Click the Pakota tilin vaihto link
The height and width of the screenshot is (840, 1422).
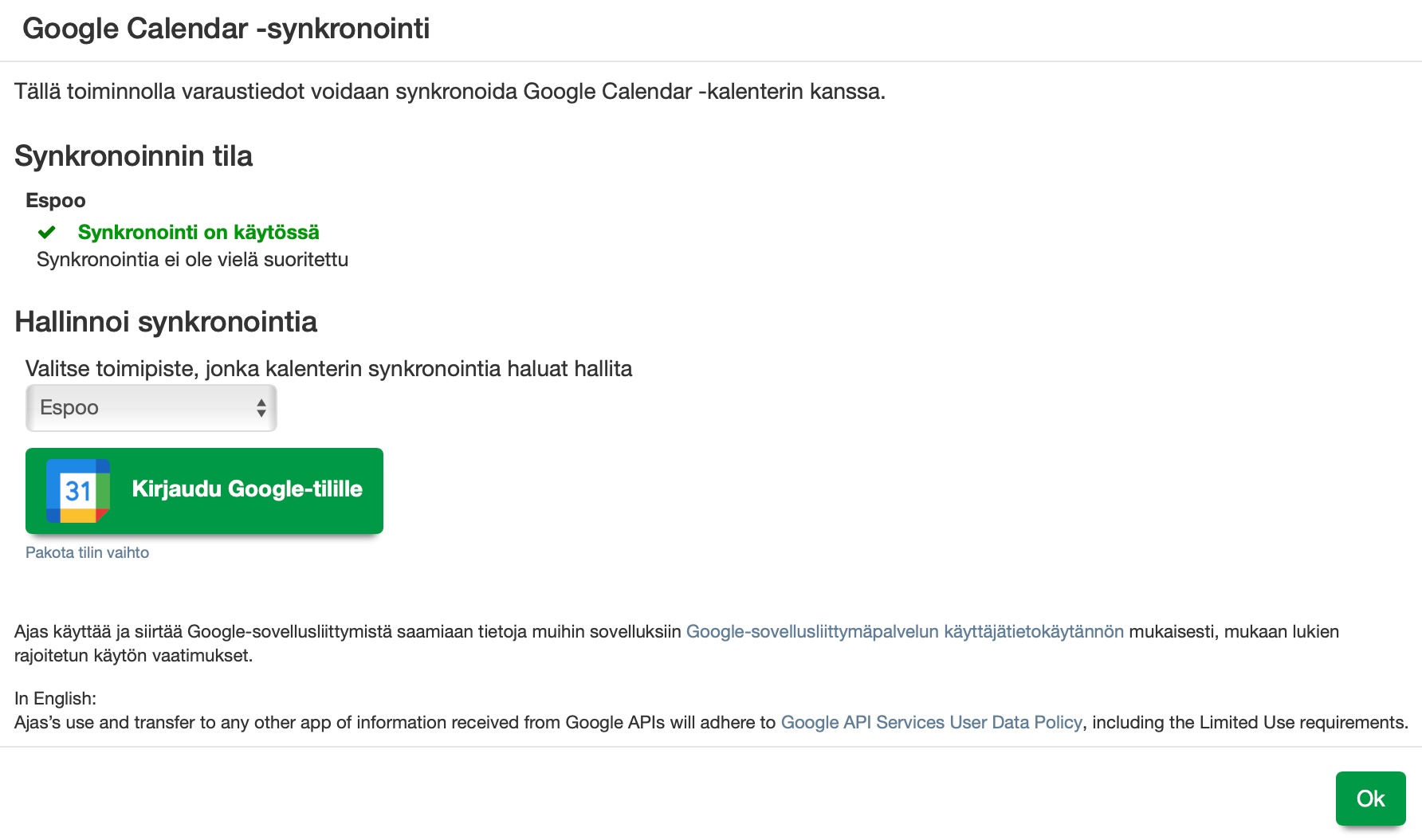click(87, 552)
